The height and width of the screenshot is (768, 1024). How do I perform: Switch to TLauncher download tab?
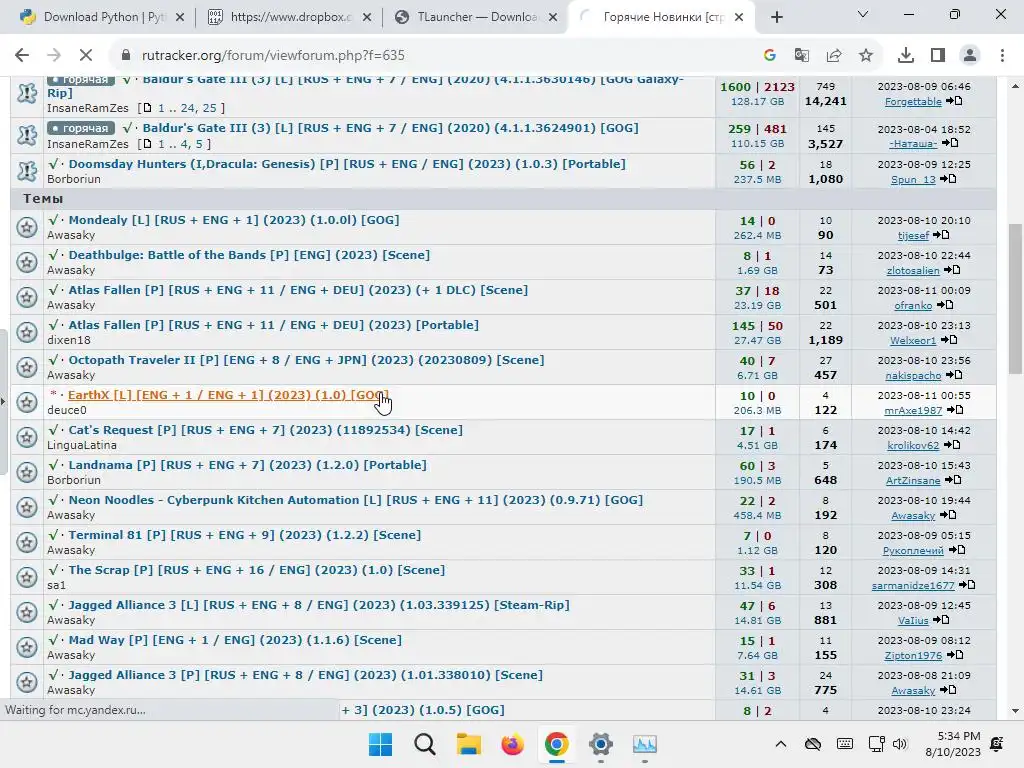pyautogui.click(x=477, y=17)
